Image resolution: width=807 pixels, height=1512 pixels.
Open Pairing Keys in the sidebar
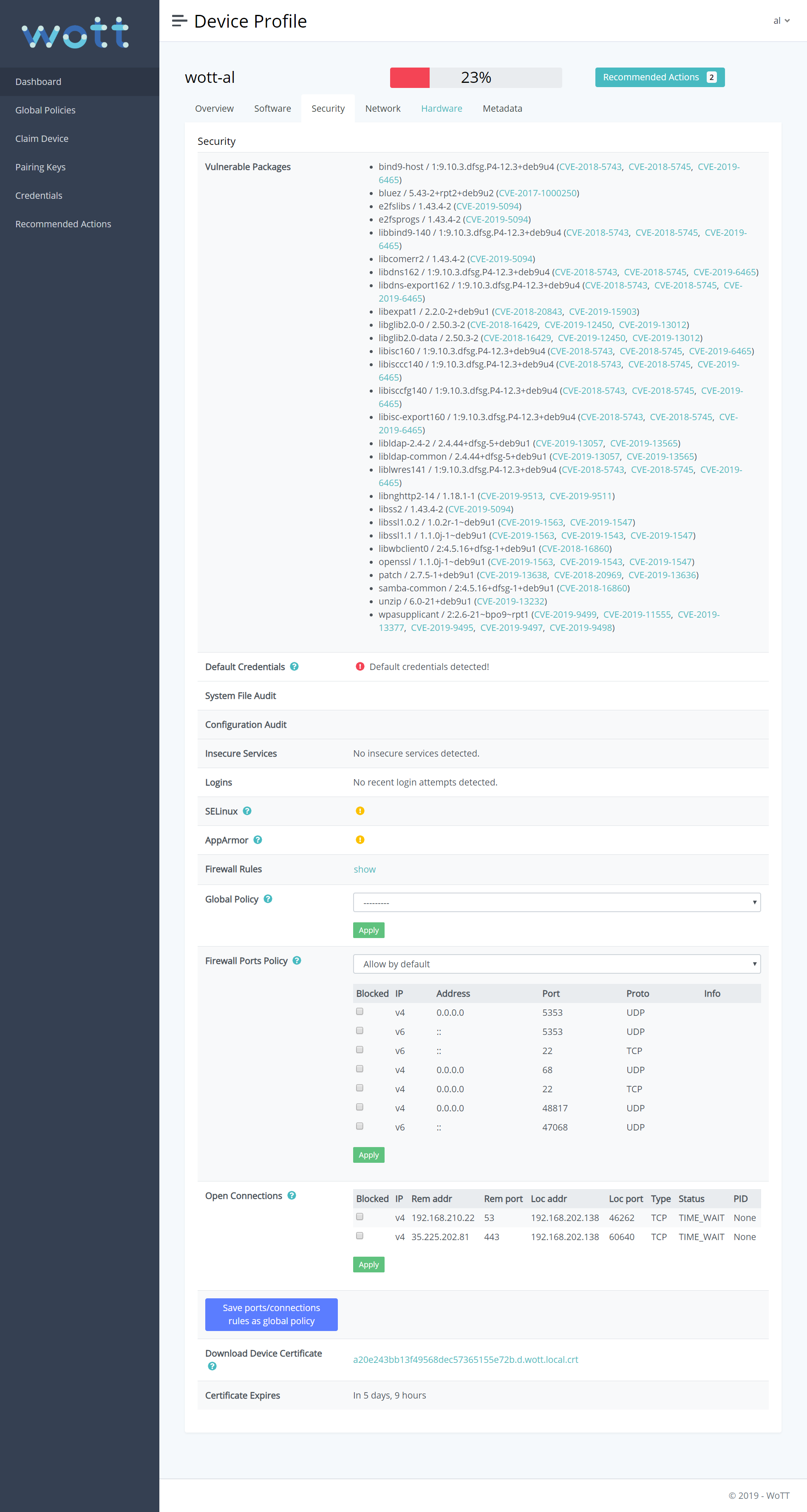coord(40,167)
